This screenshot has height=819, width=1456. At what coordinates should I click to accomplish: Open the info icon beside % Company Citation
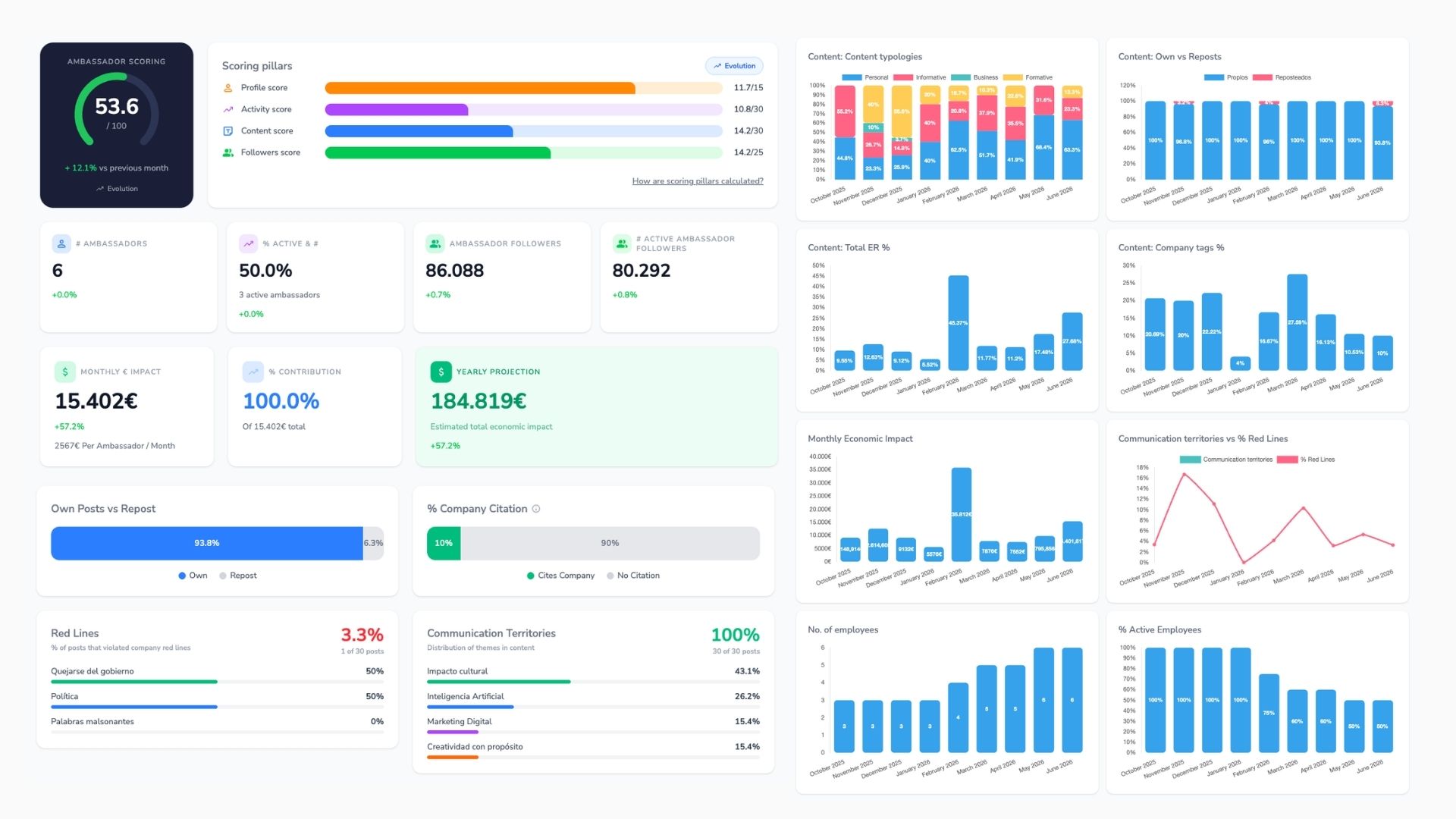pos(536,509)
